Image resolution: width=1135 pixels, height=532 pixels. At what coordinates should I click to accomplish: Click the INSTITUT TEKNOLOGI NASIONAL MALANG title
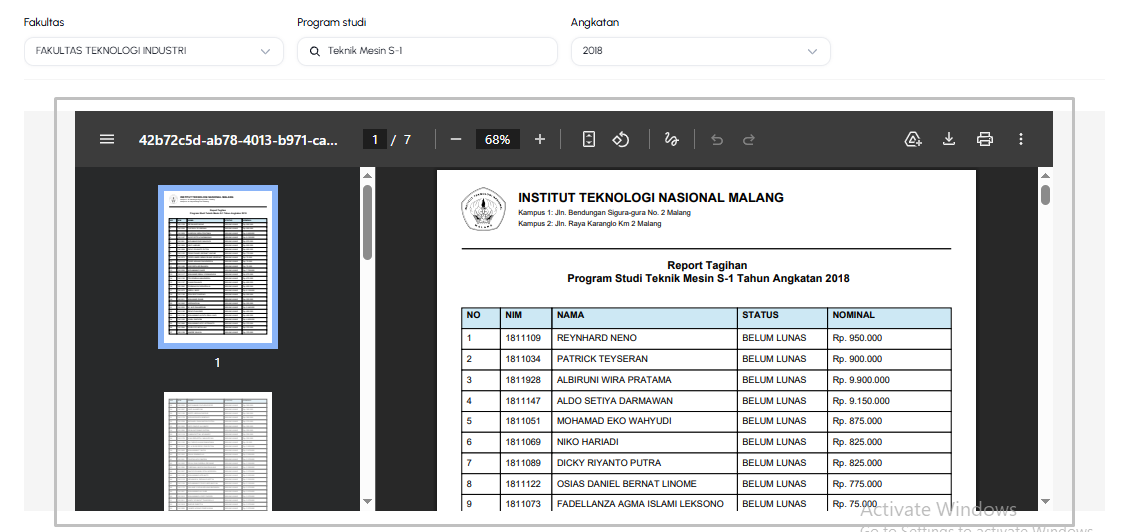pyautogui.click(x=651, y=198)
